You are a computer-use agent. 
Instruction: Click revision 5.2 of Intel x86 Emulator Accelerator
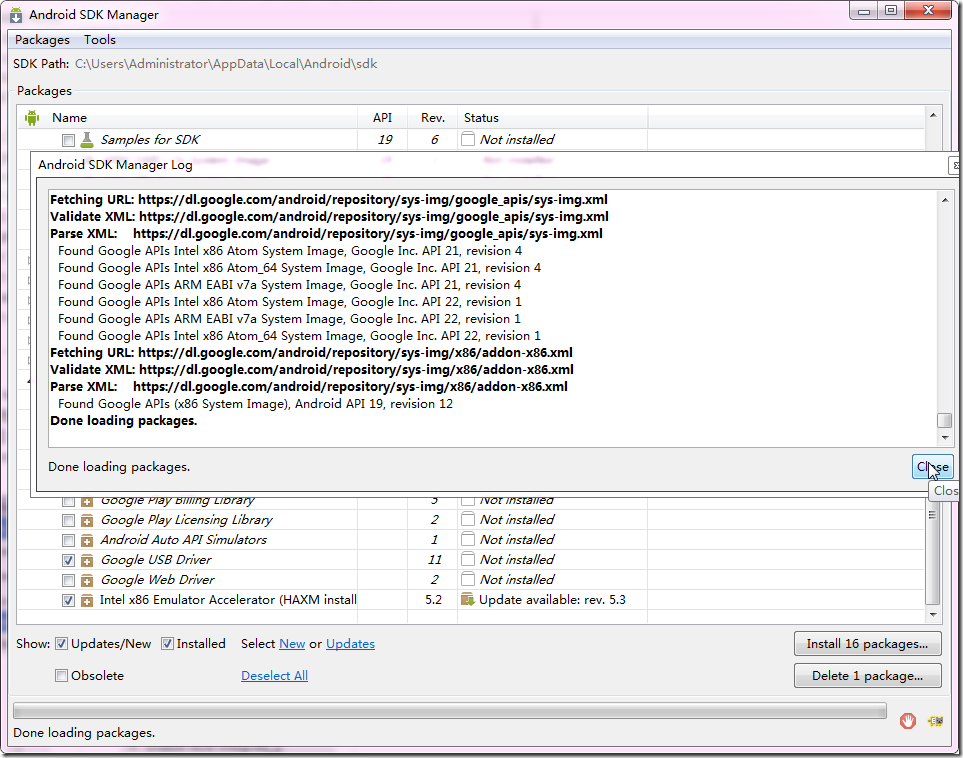(433, 600)
